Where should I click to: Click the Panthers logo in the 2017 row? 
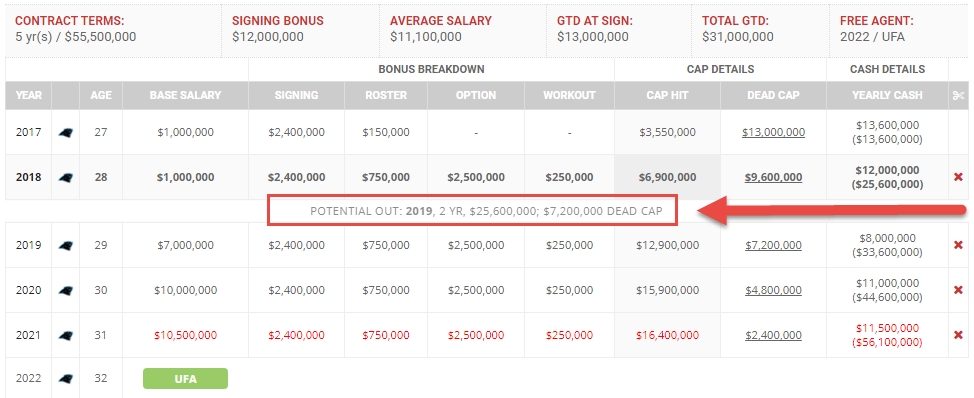coord(65,132)
